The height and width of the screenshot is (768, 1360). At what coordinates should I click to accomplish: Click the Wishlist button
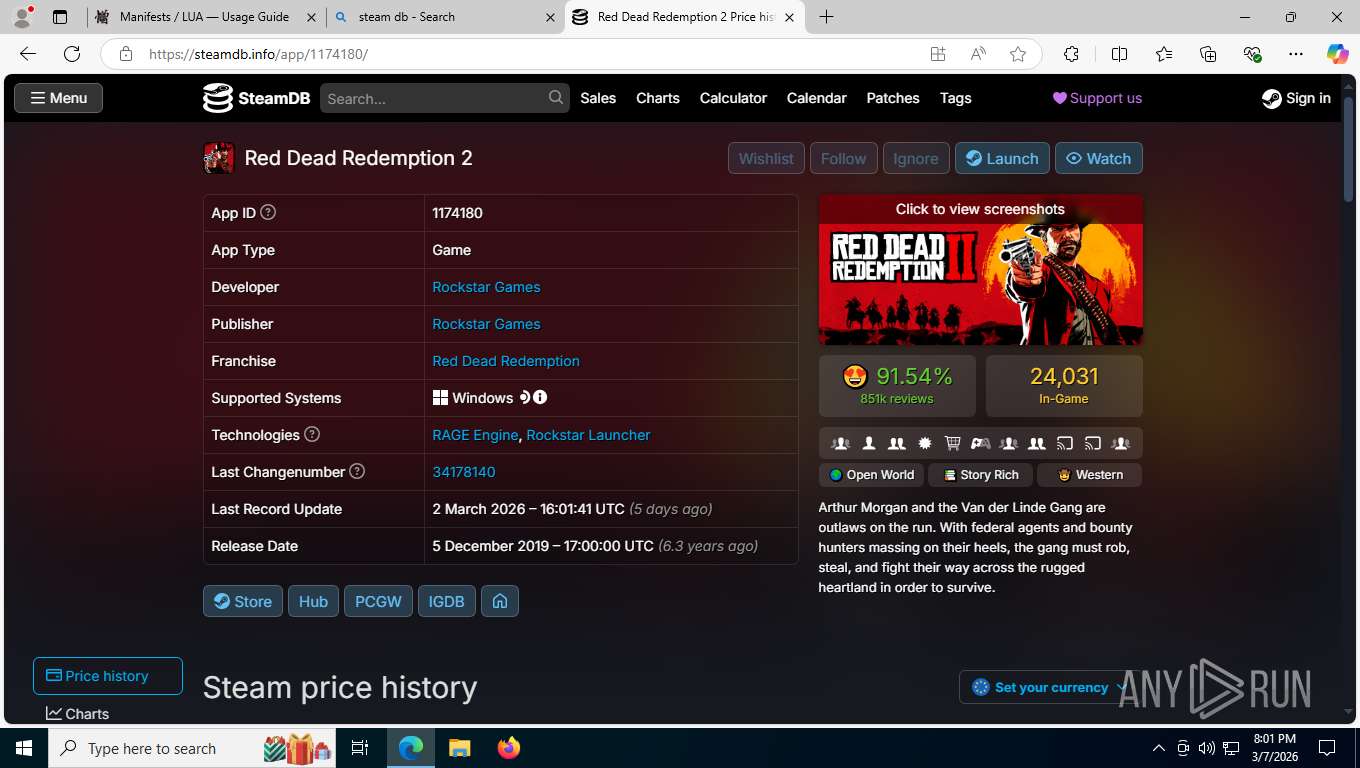coord(766,158)
